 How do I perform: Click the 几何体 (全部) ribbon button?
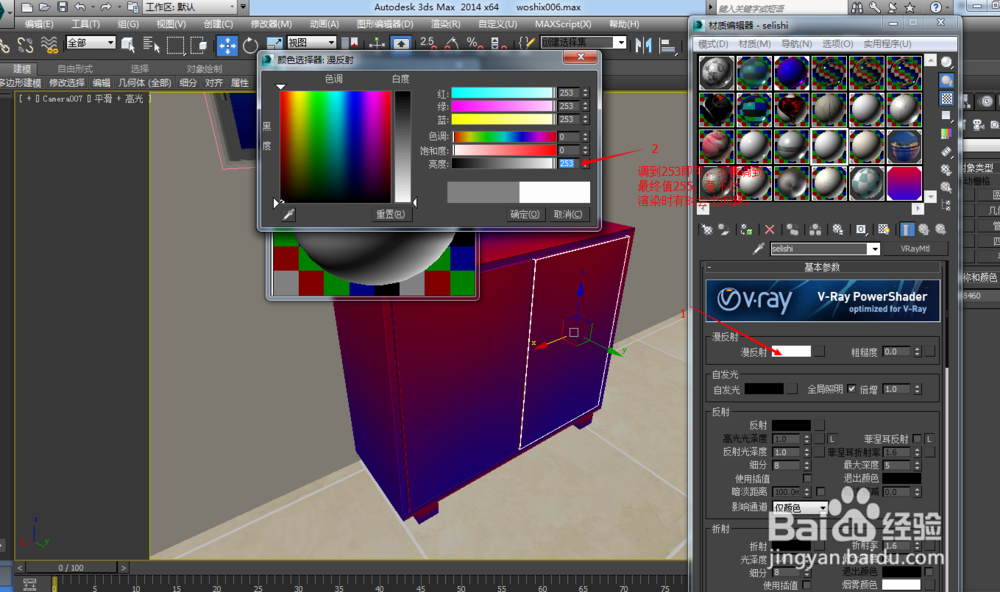(x=145, y=83)
